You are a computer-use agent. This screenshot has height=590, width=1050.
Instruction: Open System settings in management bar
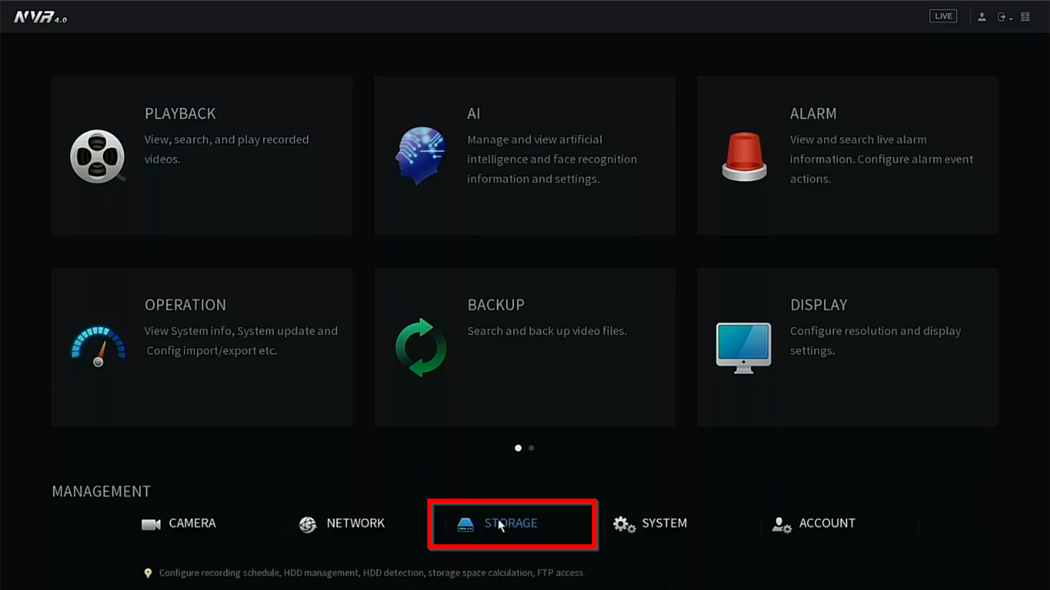(650, 524)
